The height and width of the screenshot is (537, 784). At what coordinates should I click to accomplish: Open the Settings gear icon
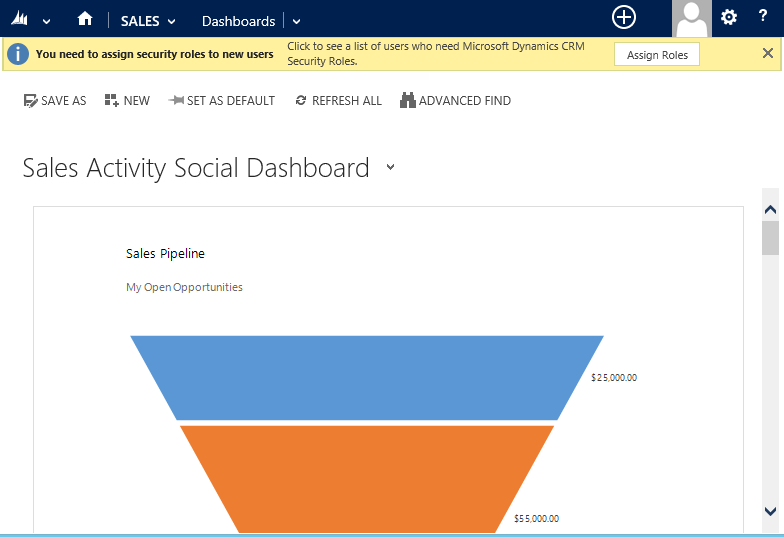click(x=729, y=18)
